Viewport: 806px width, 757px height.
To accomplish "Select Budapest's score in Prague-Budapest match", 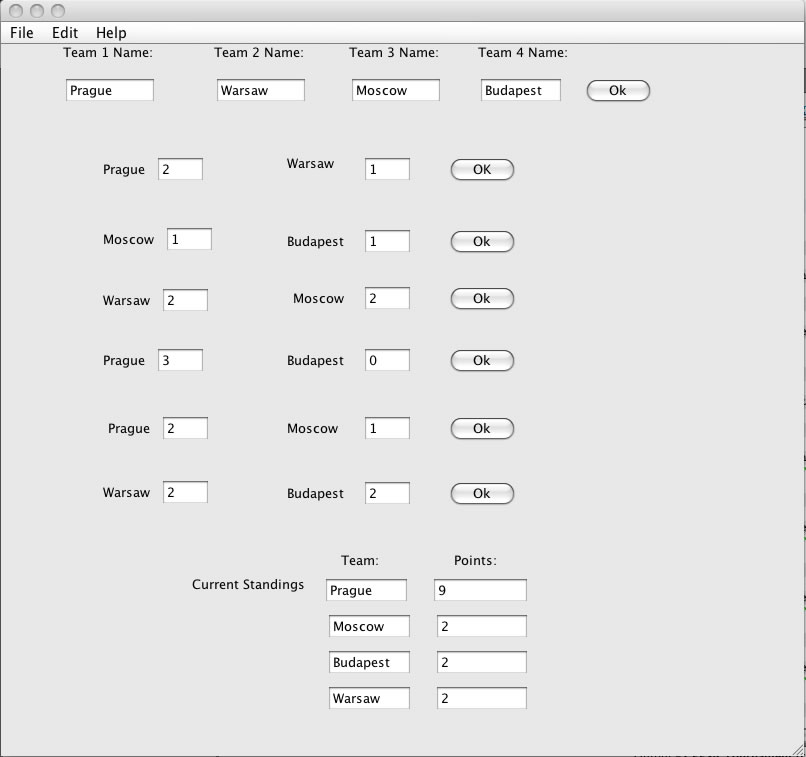I will click(x=387, y=361).
